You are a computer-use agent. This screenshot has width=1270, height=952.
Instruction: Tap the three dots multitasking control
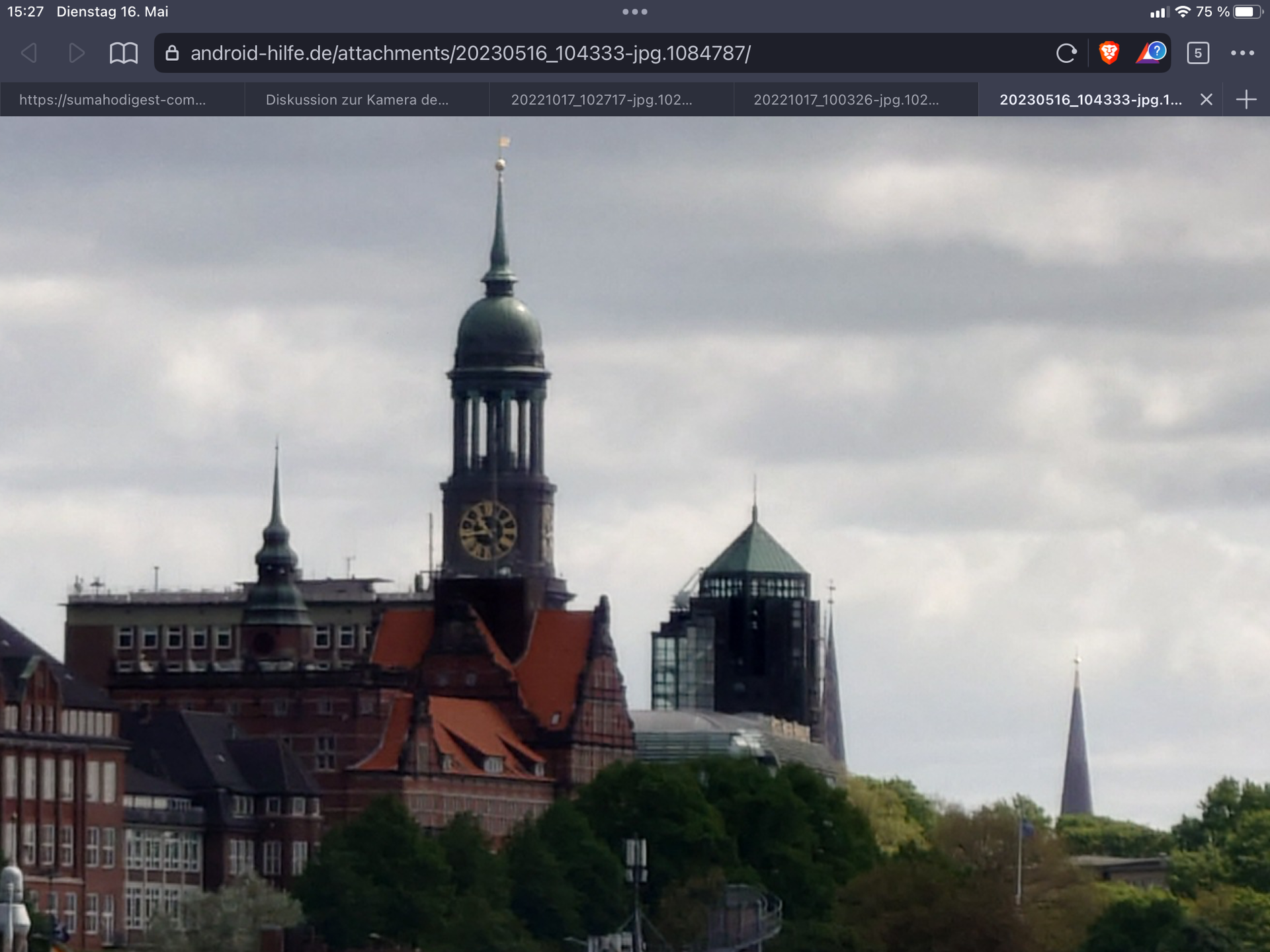[x=635, y=12]
